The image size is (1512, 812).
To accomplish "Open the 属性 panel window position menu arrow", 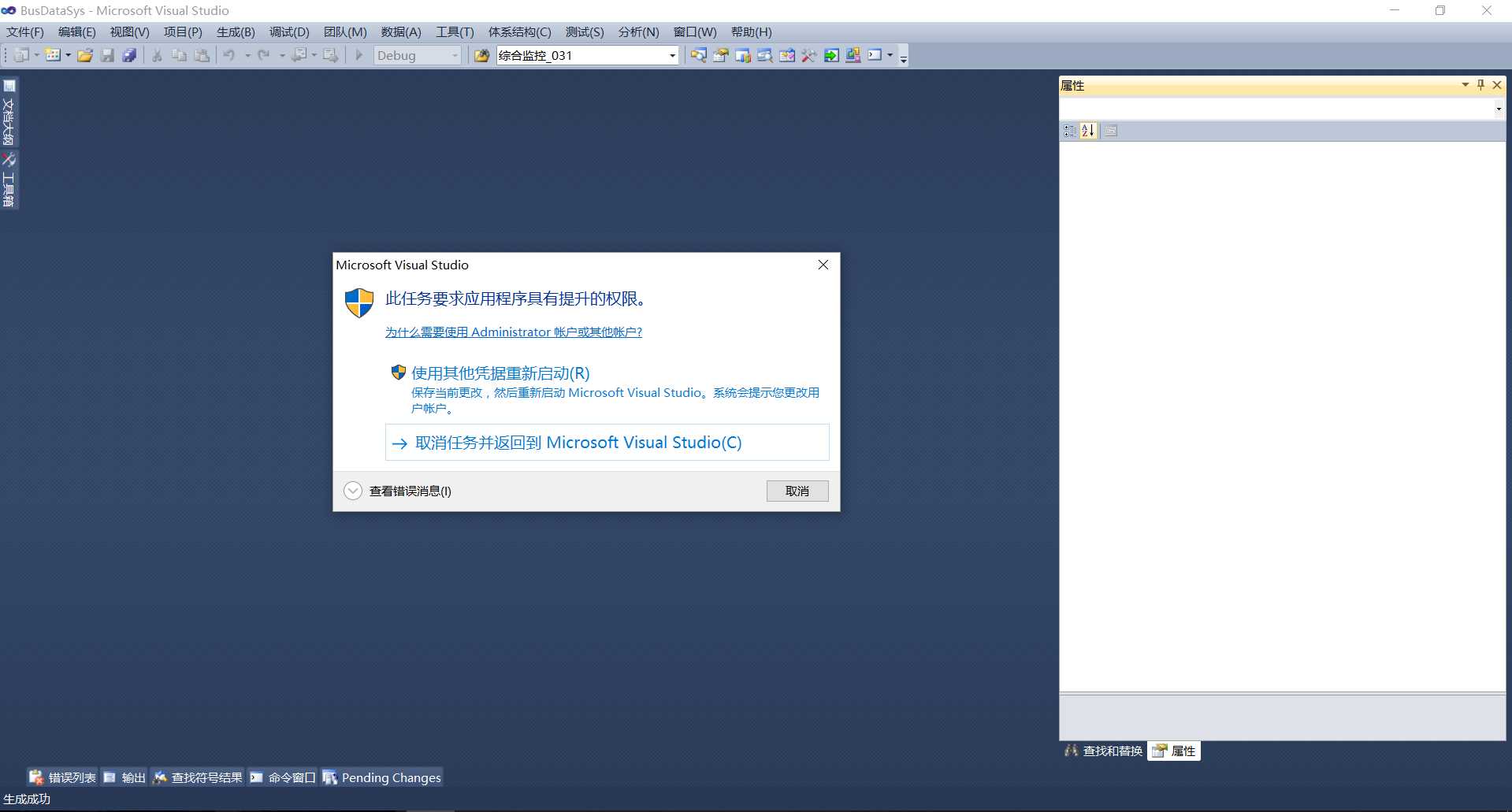I will 1466,84.
